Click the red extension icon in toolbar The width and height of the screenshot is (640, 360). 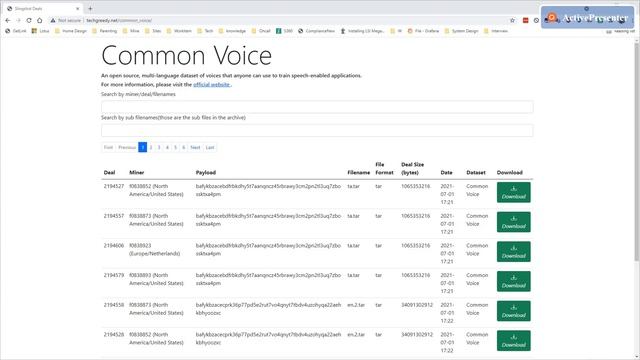[x=526, y=20]
